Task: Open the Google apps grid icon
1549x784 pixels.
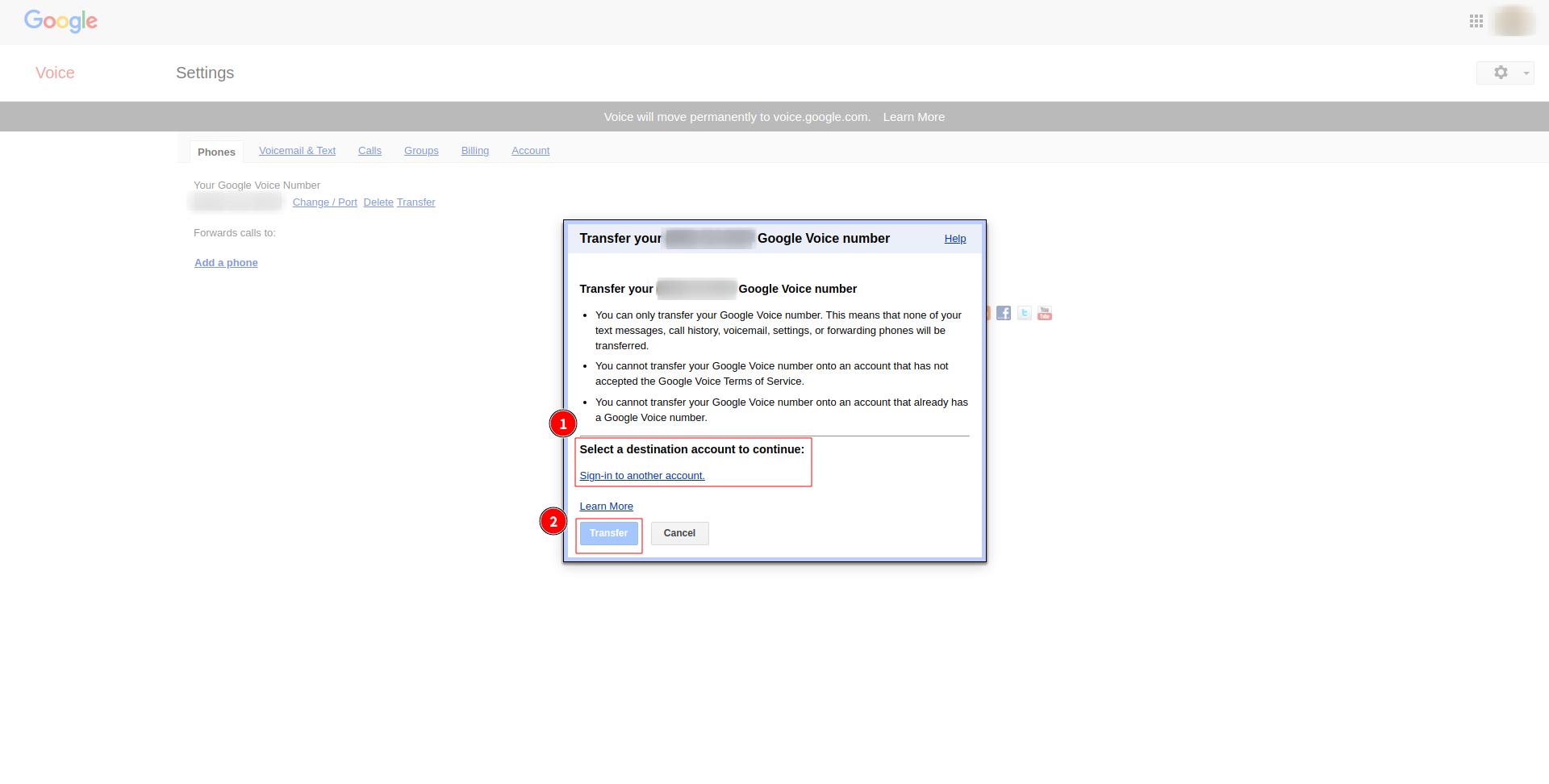Action: [1476, 21]
